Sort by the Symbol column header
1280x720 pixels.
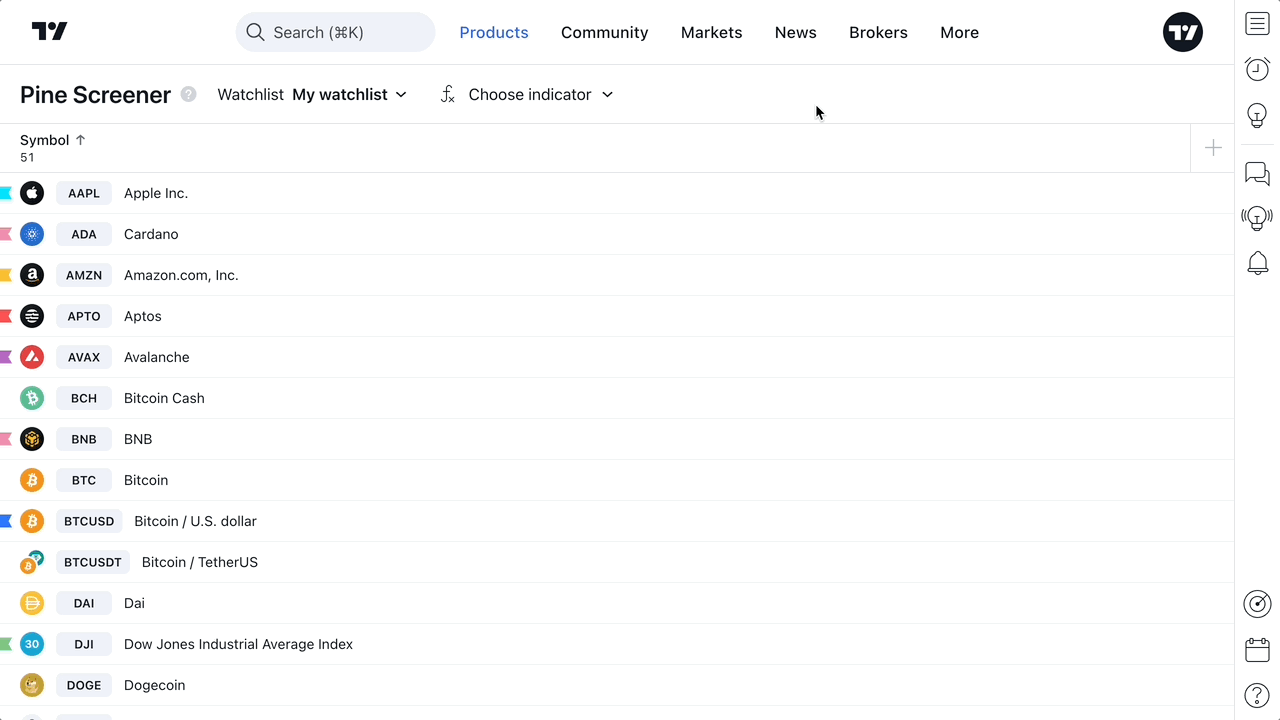[53, 140]
